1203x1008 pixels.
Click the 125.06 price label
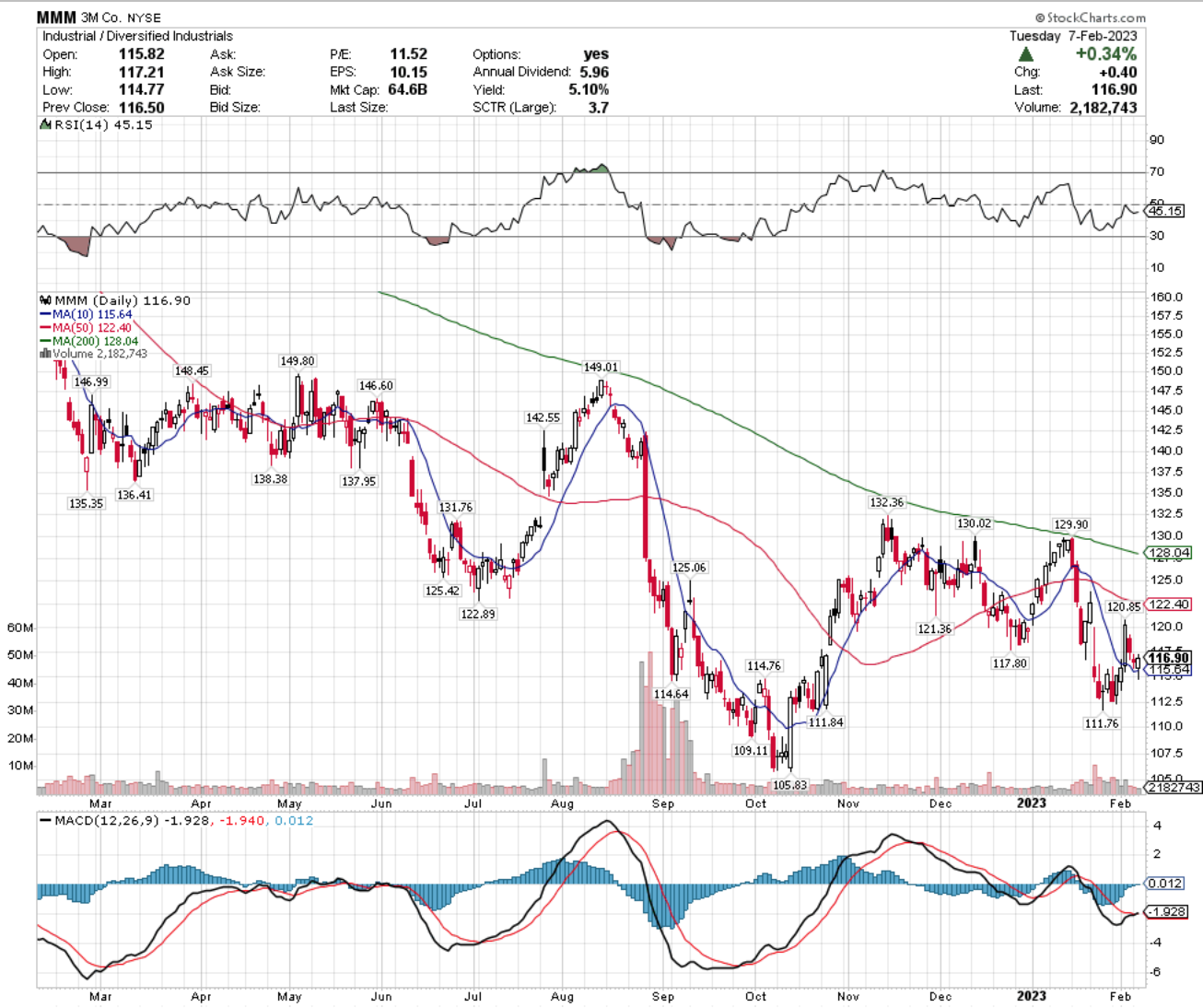coord(689,568)
